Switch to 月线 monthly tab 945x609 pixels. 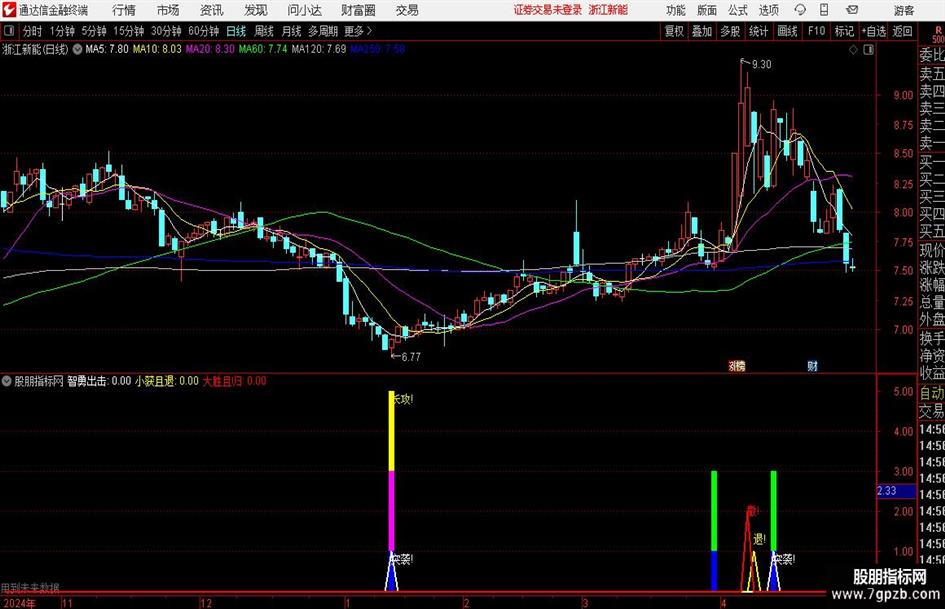pyautogui.click(x=291, y=31)
